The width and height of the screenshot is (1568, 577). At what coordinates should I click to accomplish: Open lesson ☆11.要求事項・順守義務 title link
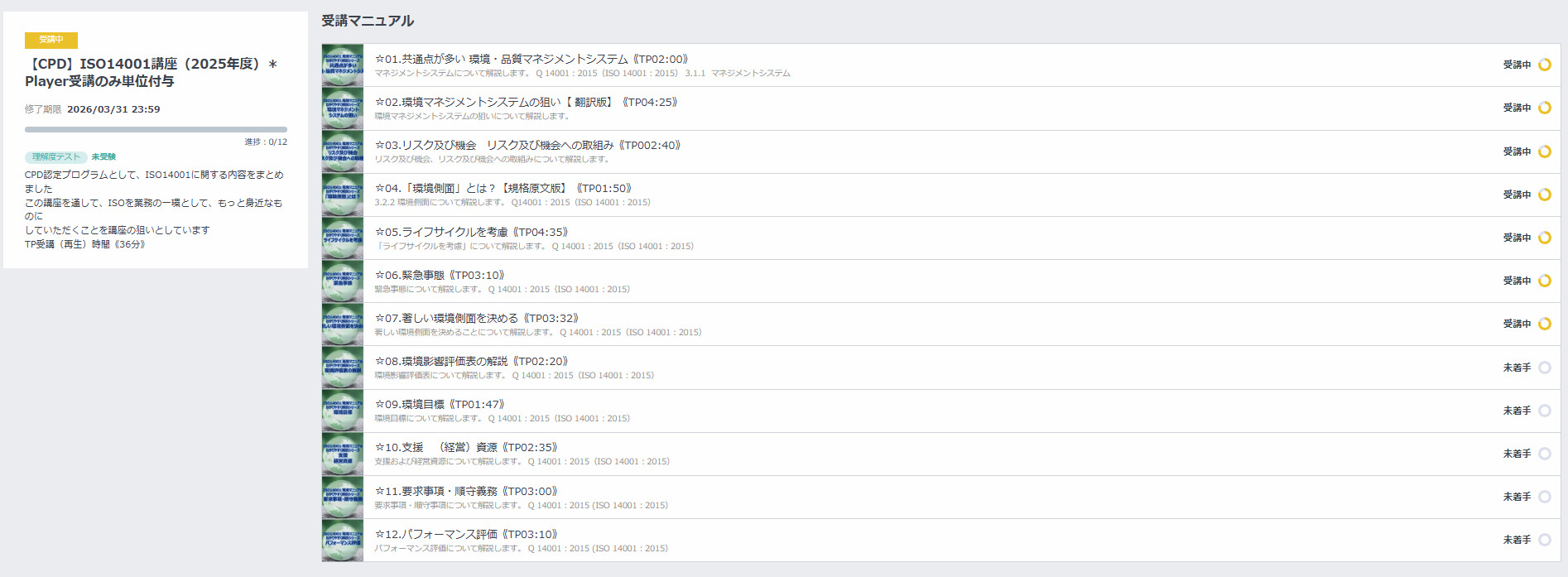466,491
